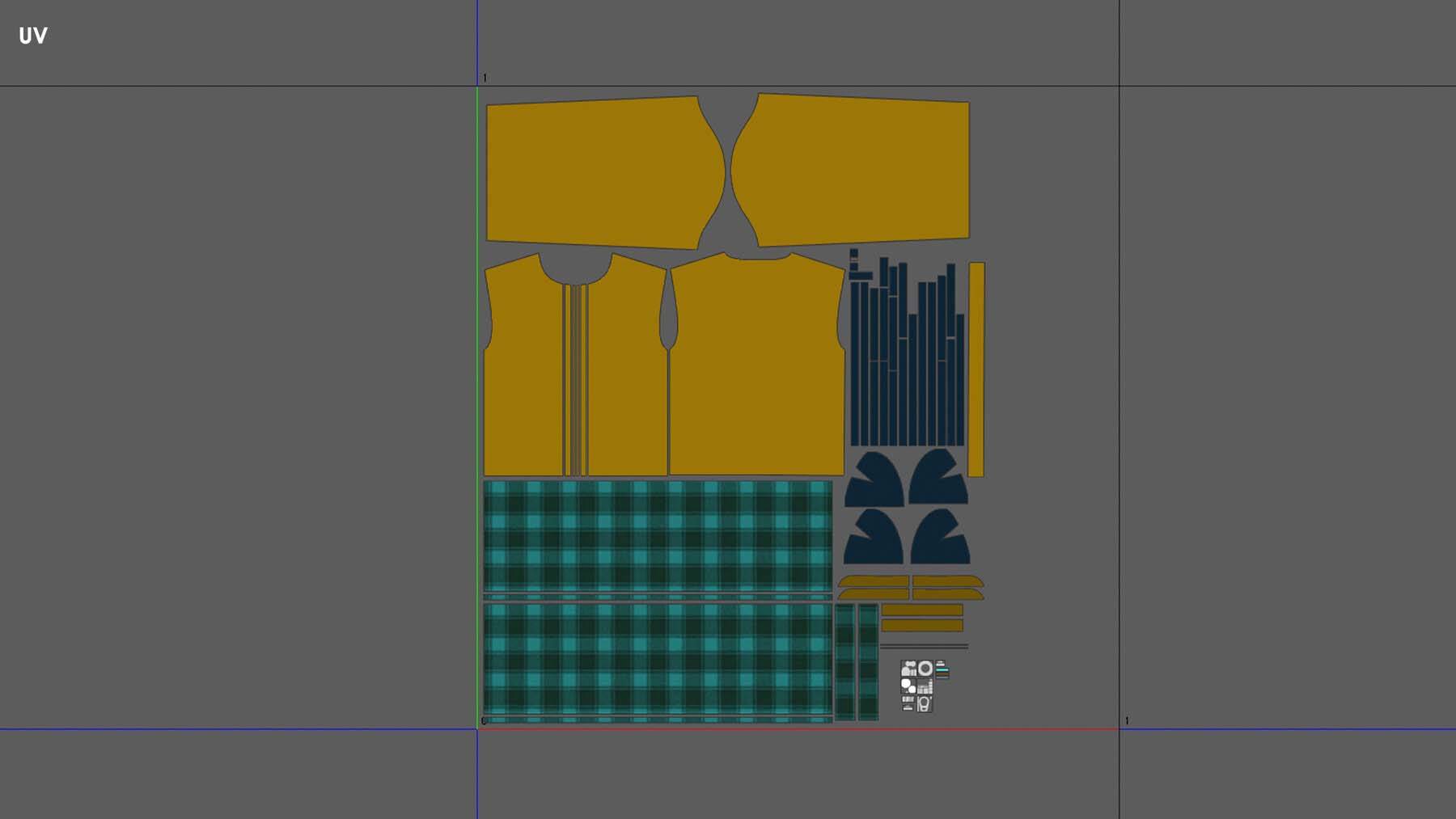Click the UV panel title label

click(x=33, y=36)
